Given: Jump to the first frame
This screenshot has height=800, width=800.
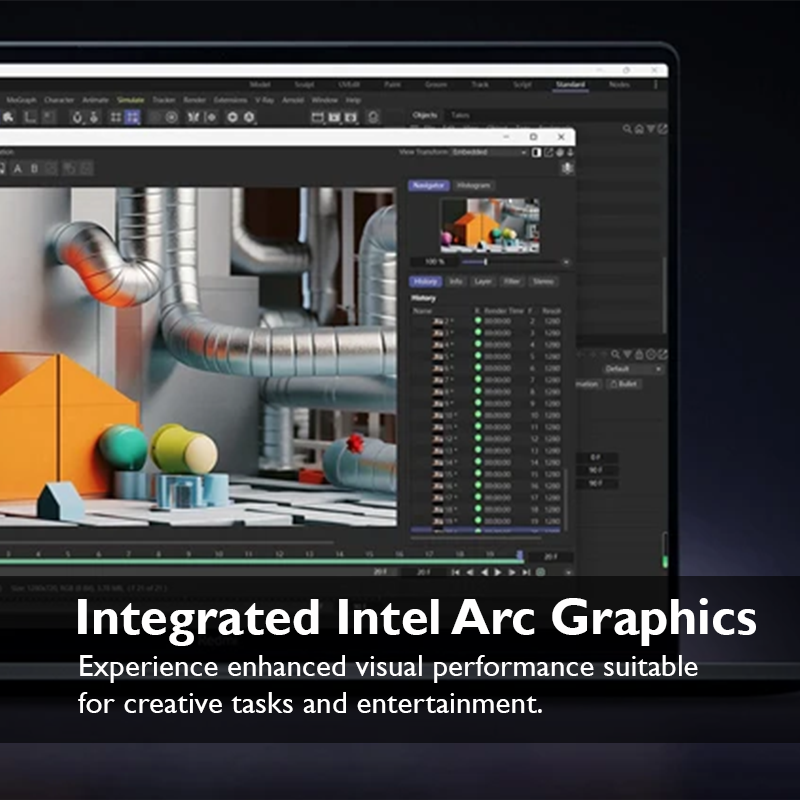Looking at the screenshot, I should coord(456,572).
